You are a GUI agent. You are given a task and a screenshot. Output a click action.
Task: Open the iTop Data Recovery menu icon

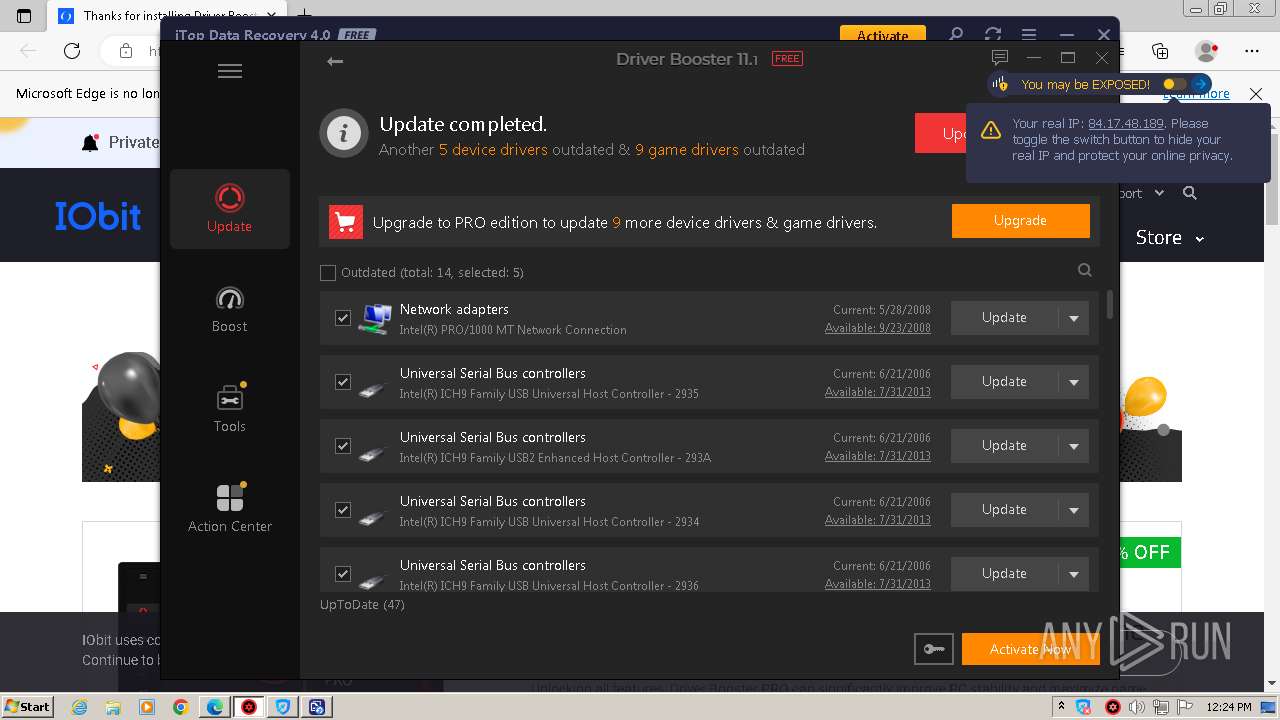[x=1029, y=34]
